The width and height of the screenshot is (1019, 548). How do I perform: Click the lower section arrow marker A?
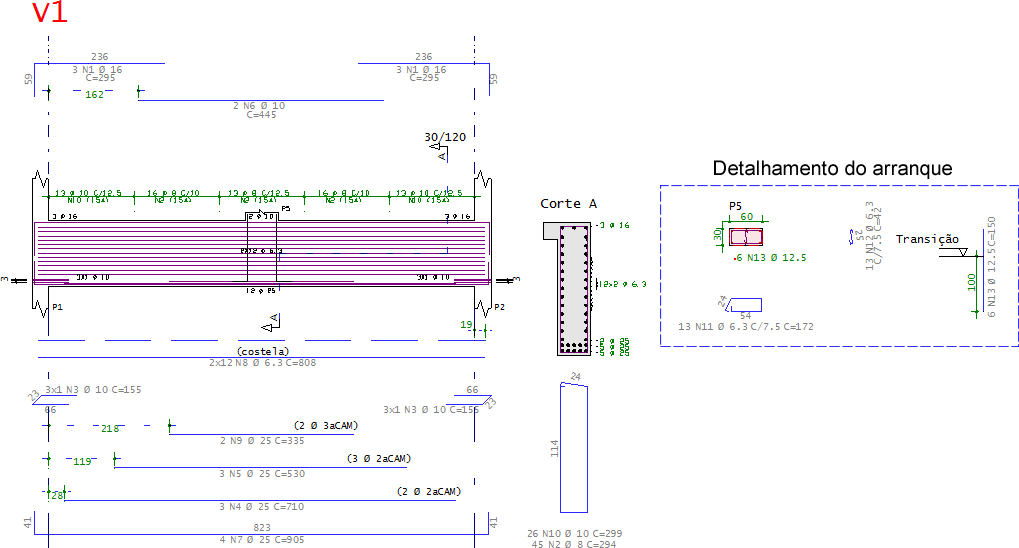click(x=270, y=322)
